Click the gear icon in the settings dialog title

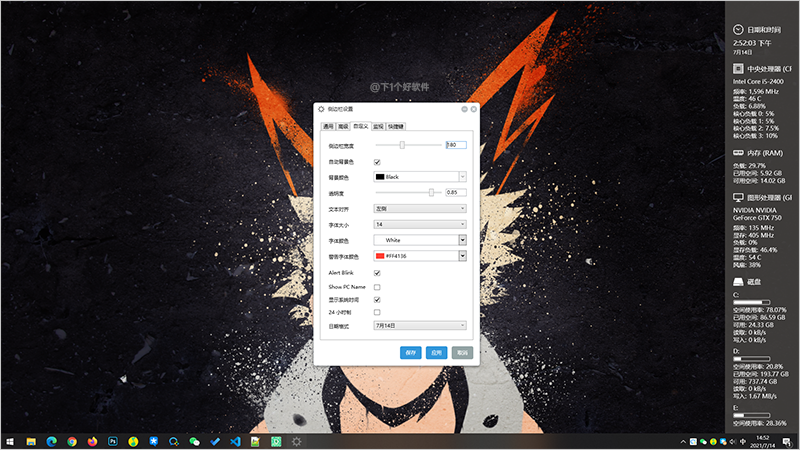point(321,109)
